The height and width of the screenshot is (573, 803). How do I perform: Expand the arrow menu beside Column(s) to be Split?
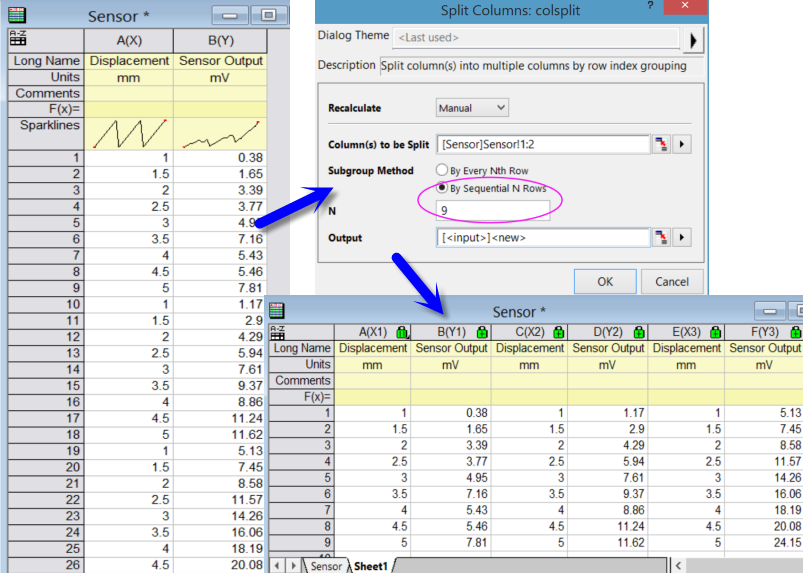click(x=683, y=144)
